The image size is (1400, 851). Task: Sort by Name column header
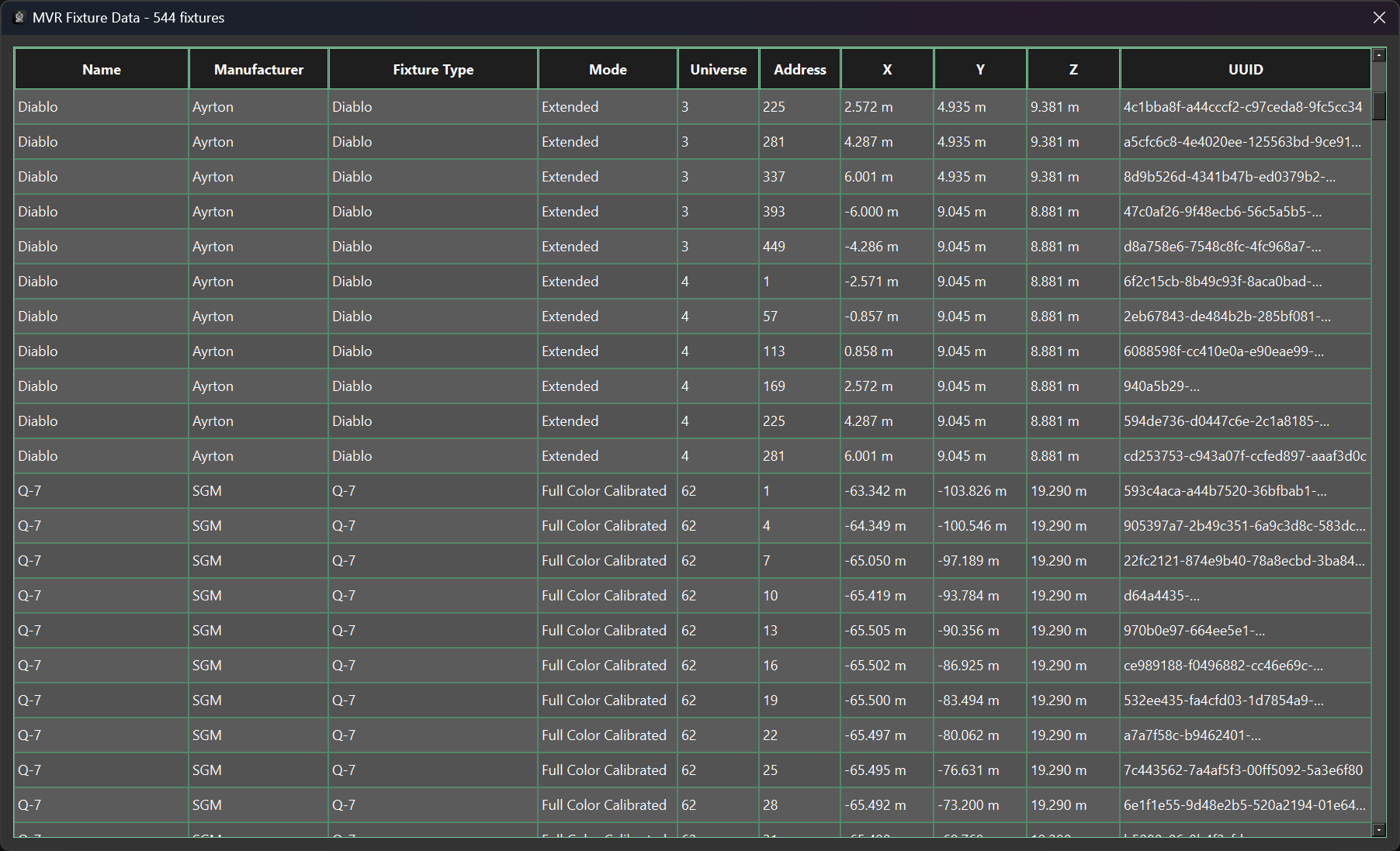point(102,69)
